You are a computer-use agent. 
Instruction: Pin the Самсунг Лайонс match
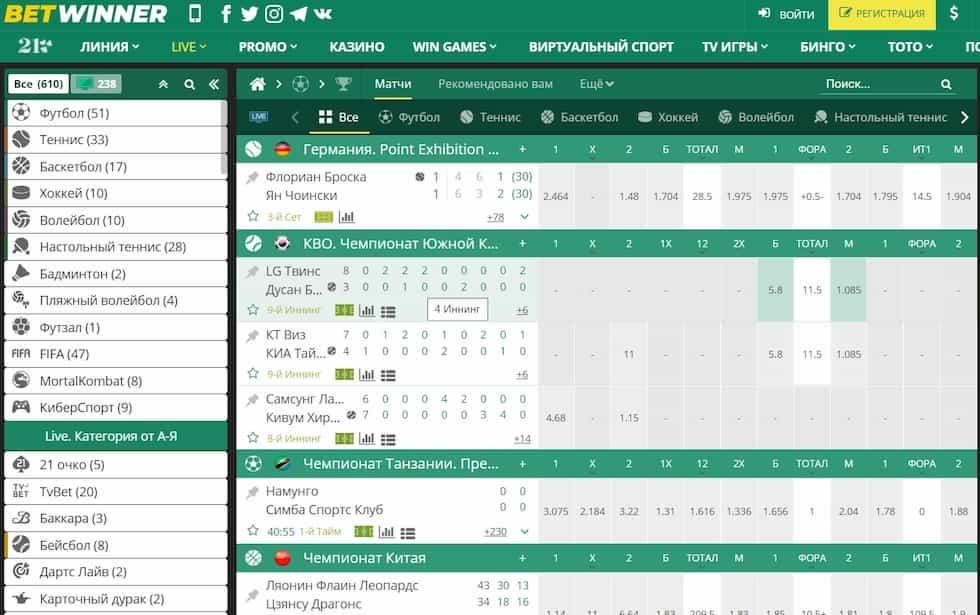click(252, 400)
